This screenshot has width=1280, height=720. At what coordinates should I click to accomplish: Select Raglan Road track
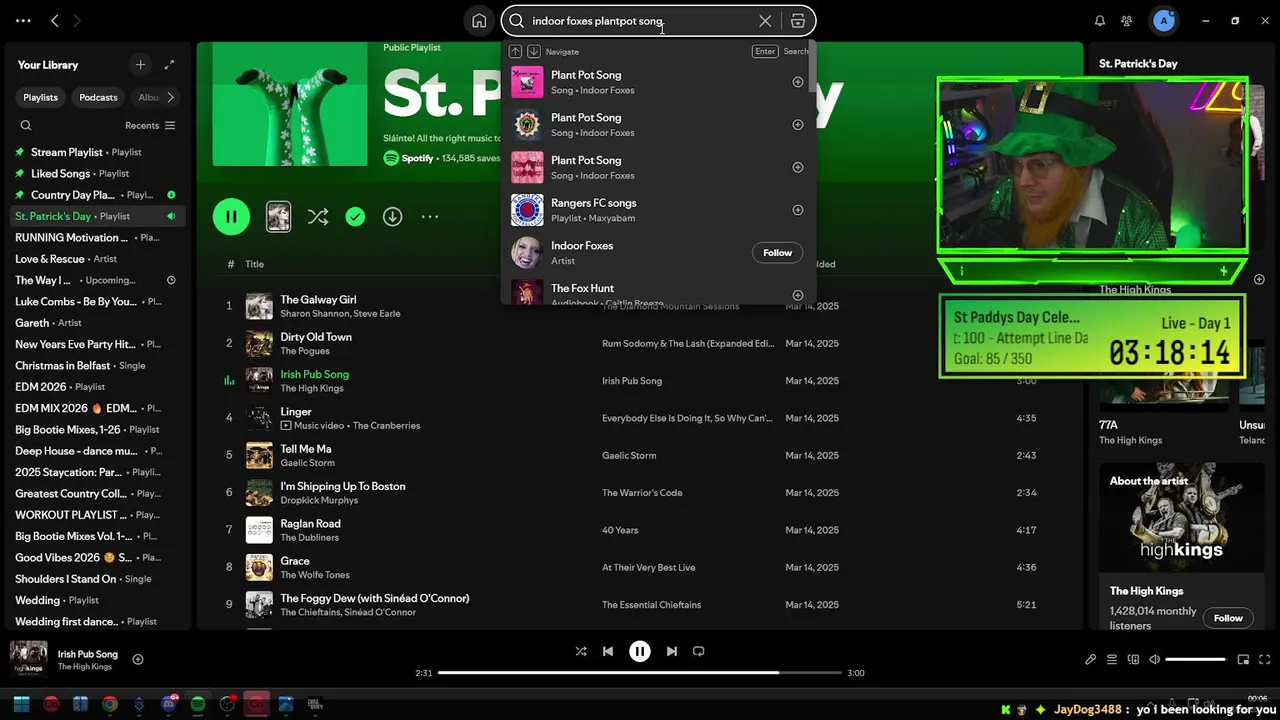pyautogui.click(x=640, y=530)
